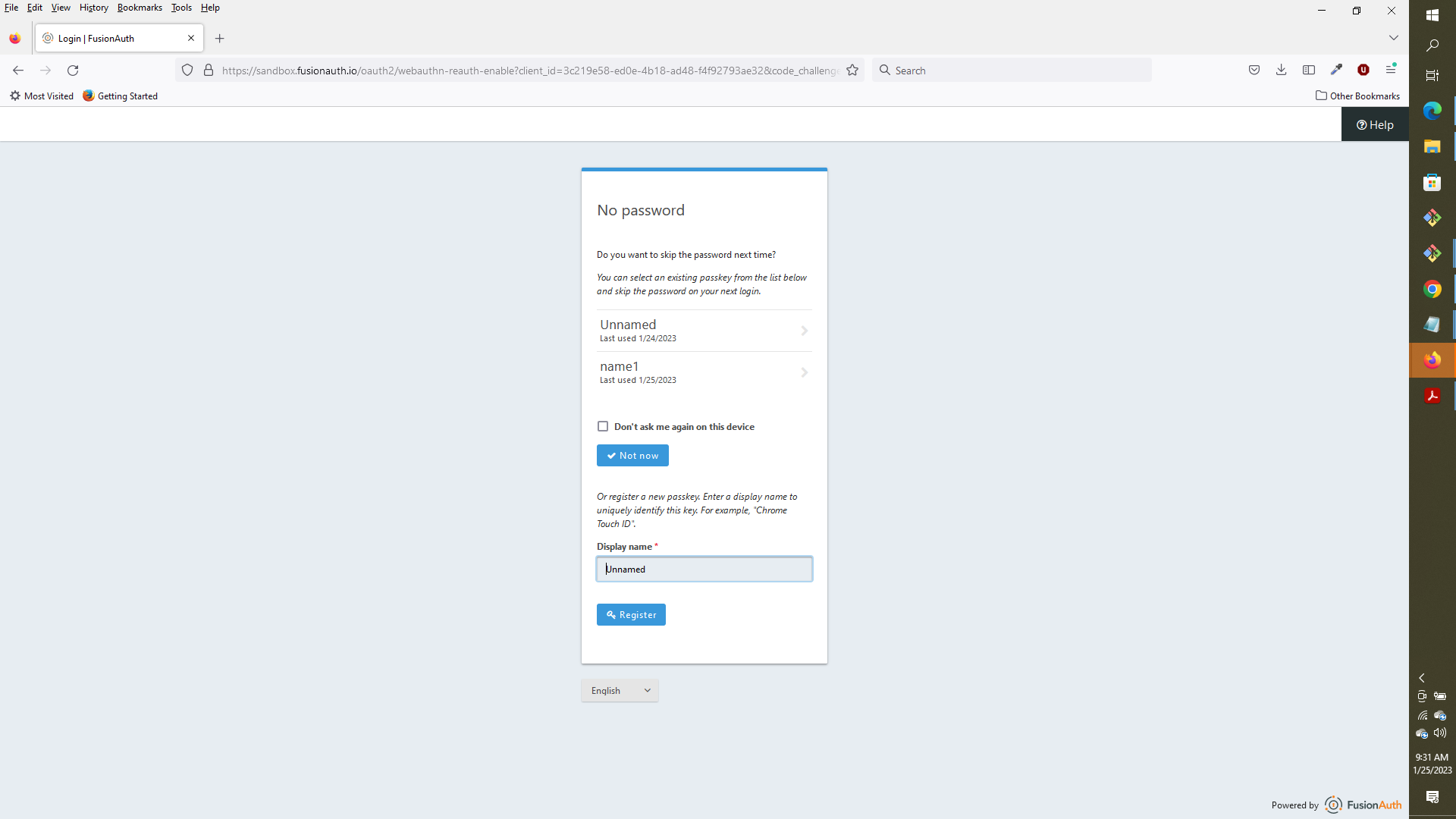This screenshot has width=1456, height=819.
Task: Expand the name1 passkey entry
Action: coord(804,372)
